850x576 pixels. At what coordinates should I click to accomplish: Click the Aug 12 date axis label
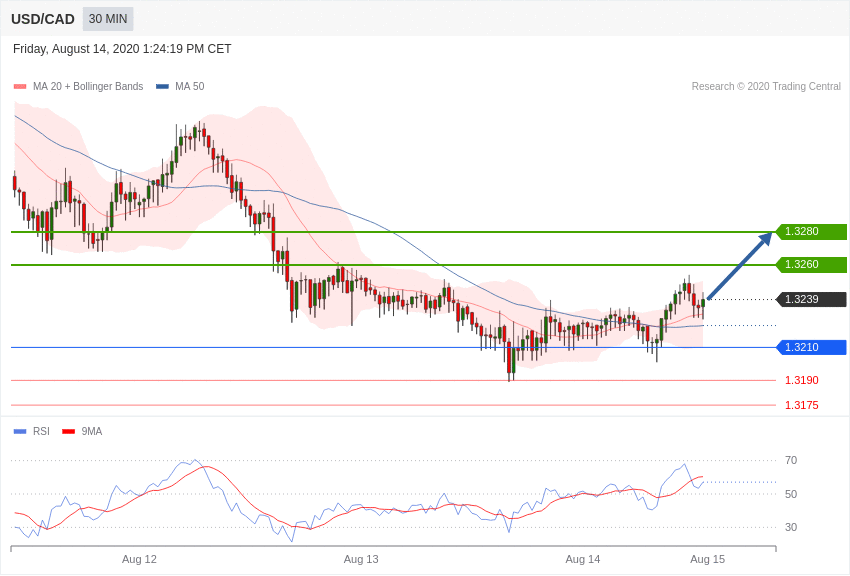(x=139, y=559)
